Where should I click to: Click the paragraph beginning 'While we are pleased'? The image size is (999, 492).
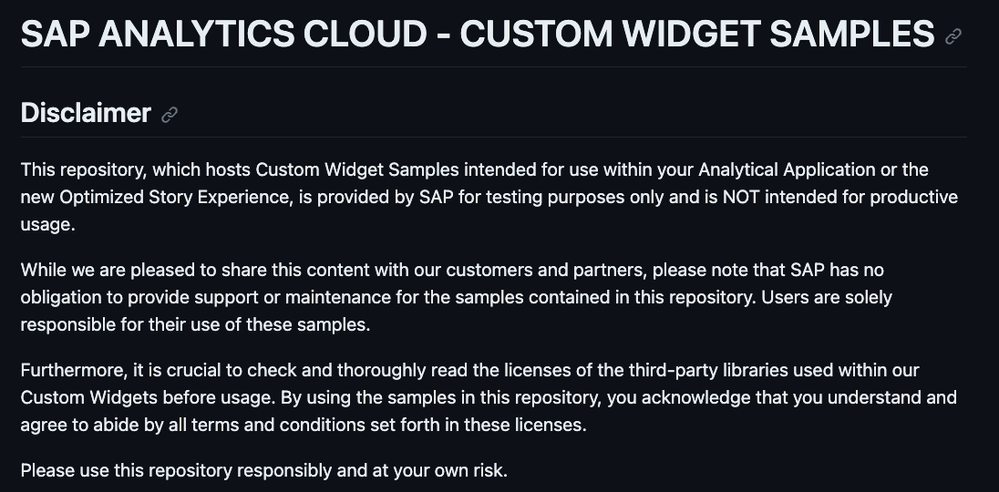tap(456, 297)
